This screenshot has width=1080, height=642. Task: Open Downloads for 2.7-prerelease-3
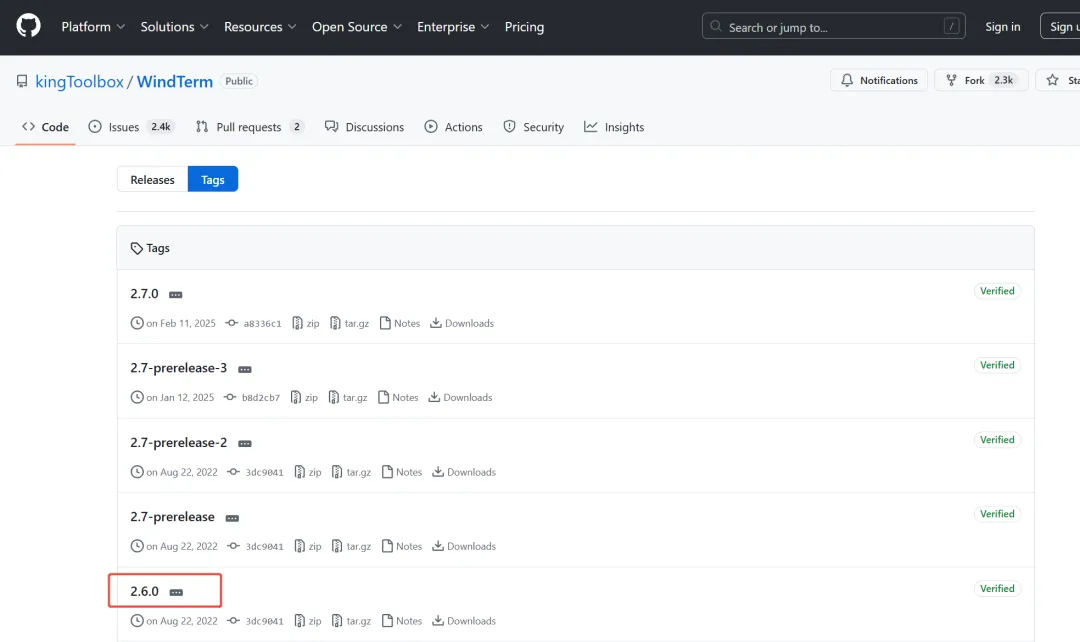pos(460,397)
